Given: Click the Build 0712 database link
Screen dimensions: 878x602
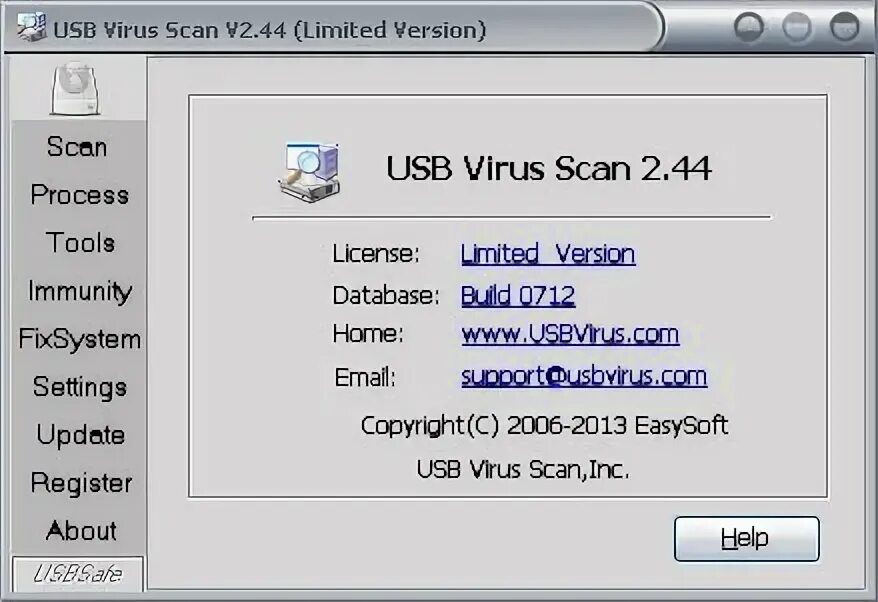Looking at the screenshot, I should click(518, 295).
